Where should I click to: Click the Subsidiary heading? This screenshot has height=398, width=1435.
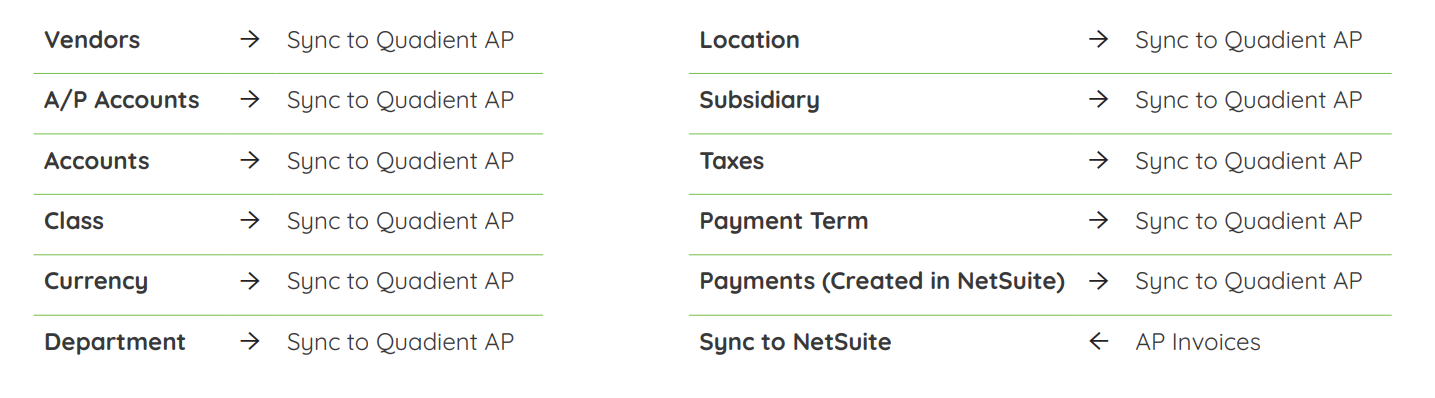pyautogui.click(x=759, y=101)
